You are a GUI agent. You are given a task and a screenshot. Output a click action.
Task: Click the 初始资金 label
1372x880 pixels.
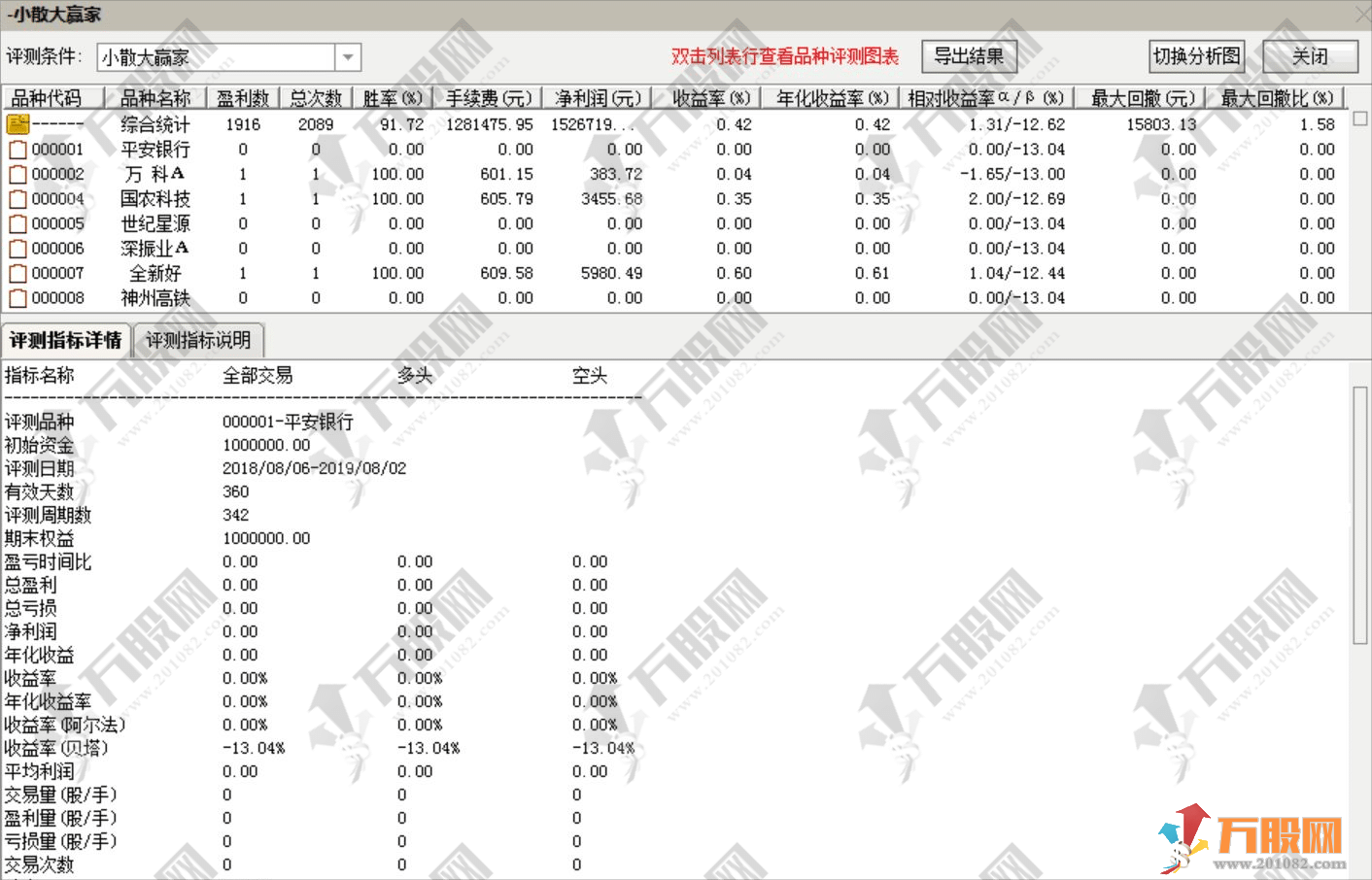tap(39, 445)
